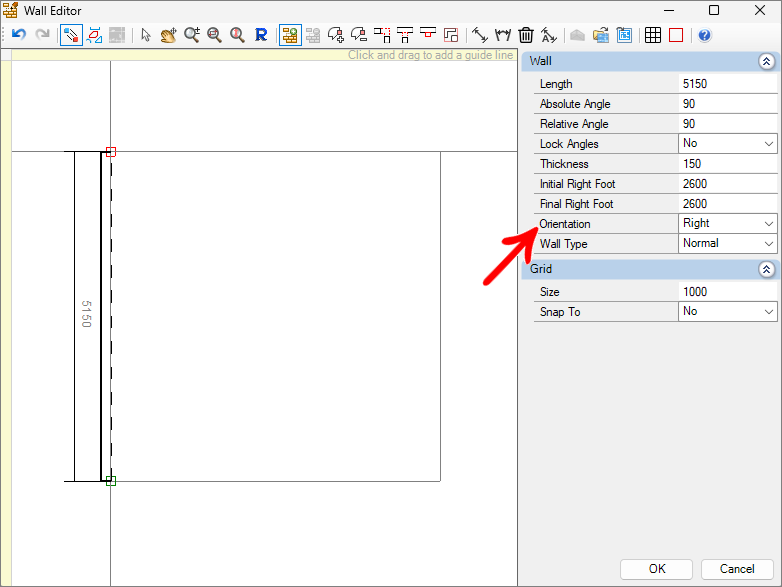
Task: Select the draw wall pencil tool
Action: tap(71, 35)
